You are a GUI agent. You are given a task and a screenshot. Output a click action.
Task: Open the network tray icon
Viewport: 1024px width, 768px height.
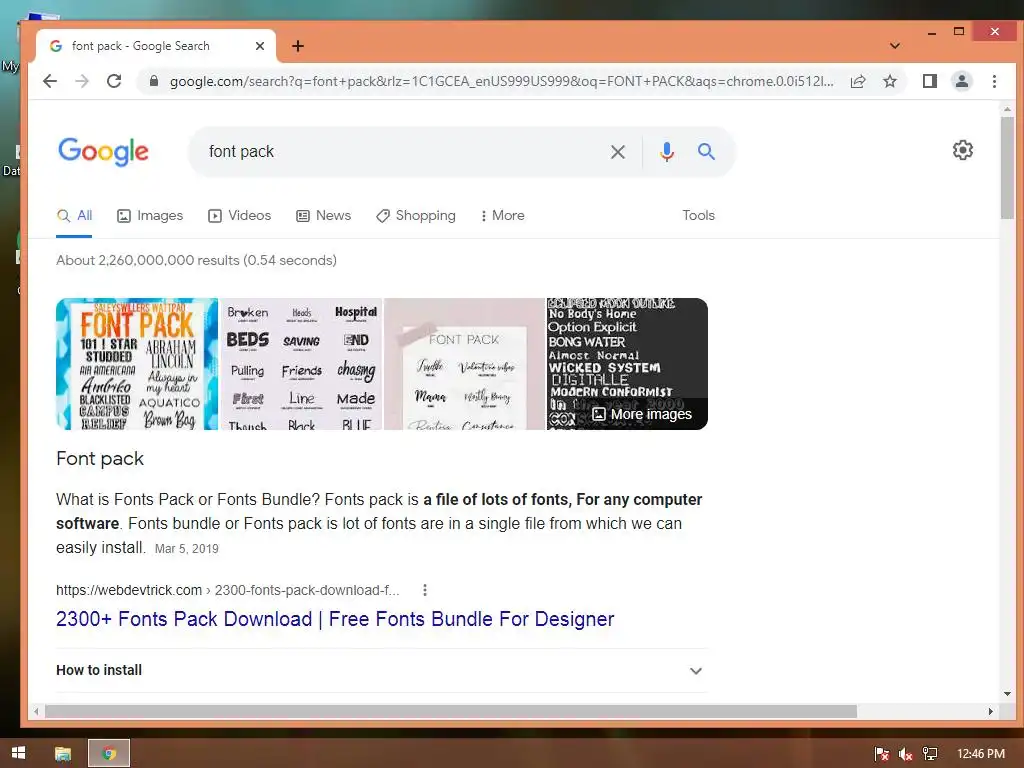(930, 754)
